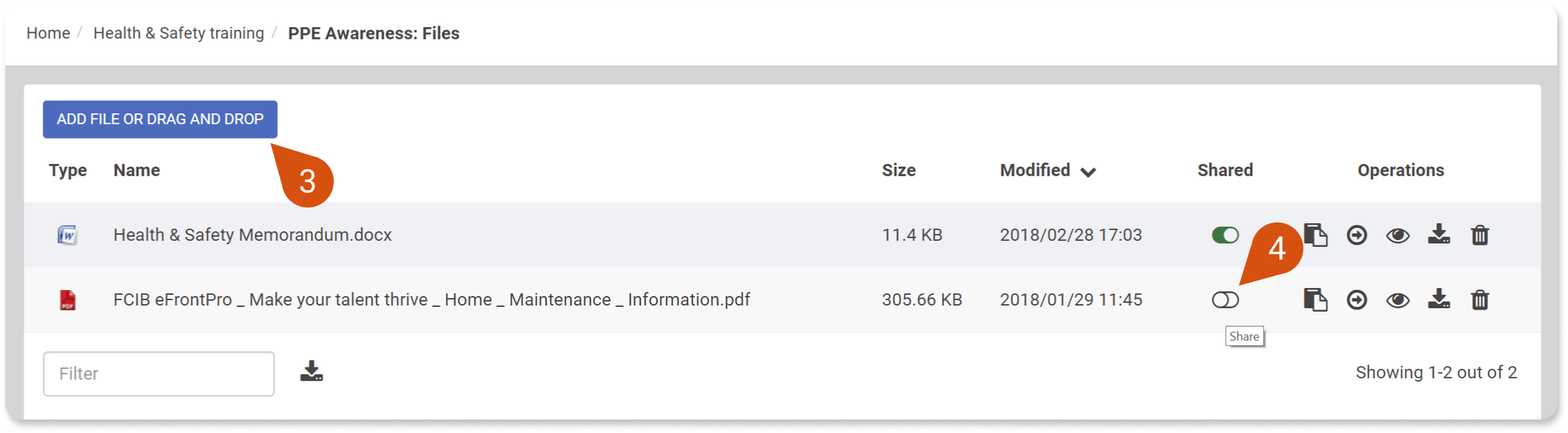Move the Health & Safety Memorandum.docx file
The width and height of the screenshot is (1568, 433).
(x=1357, y=235)
